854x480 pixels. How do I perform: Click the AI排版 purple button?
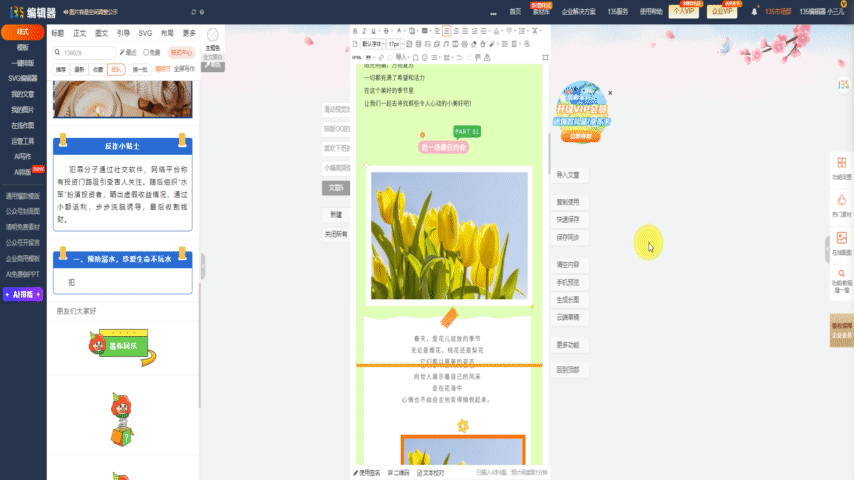click(x=23, y=294)
